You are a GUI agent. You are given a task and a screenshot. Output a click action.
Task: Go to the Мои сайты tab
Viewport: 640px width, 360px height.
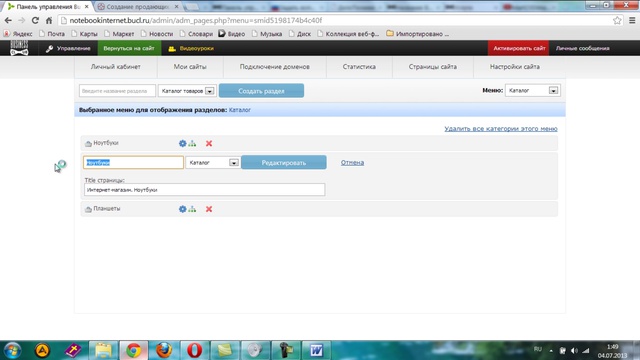pos(190,67)
